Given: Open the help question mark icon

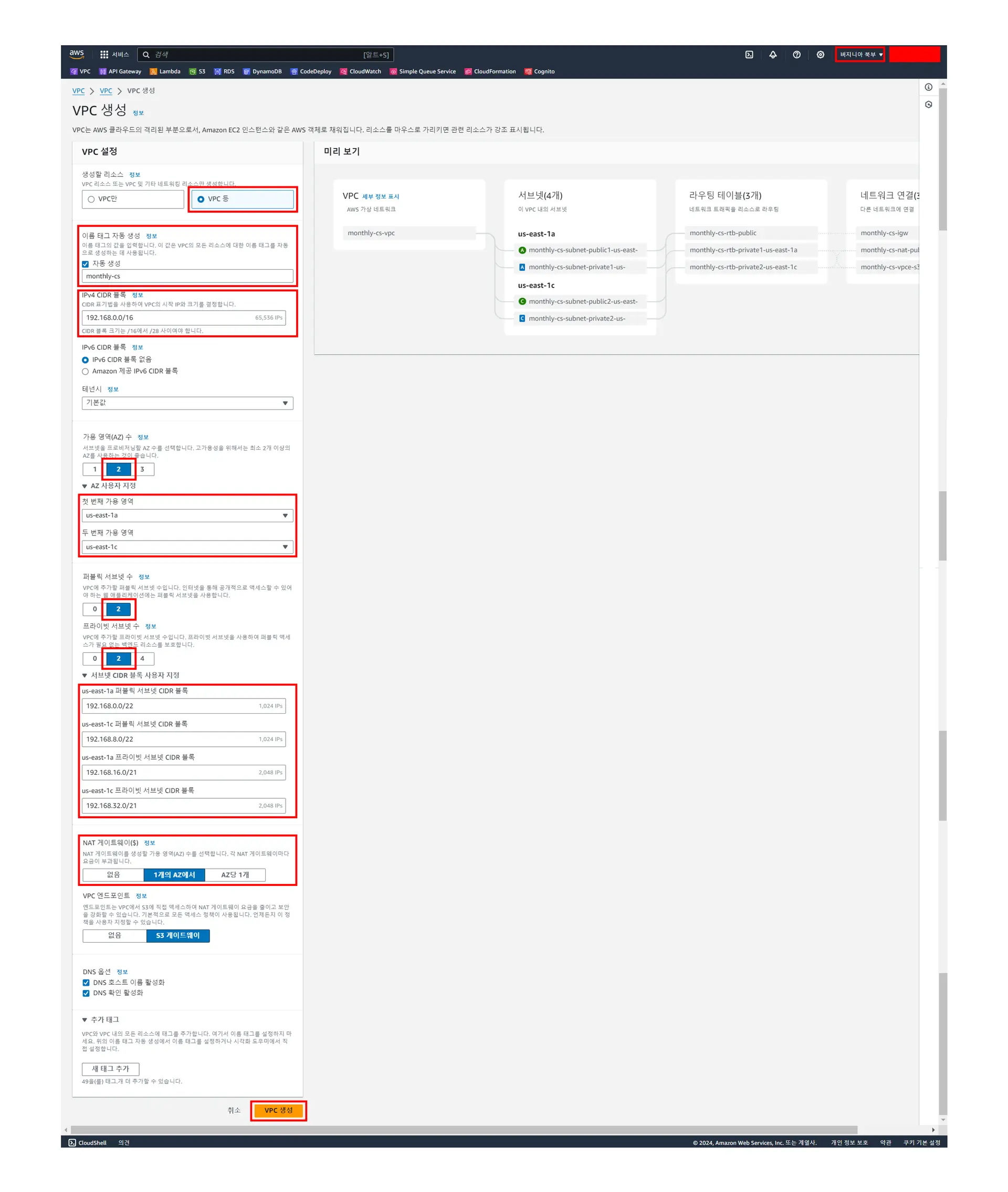Looking at the screenshot, I should coord(796,55).
